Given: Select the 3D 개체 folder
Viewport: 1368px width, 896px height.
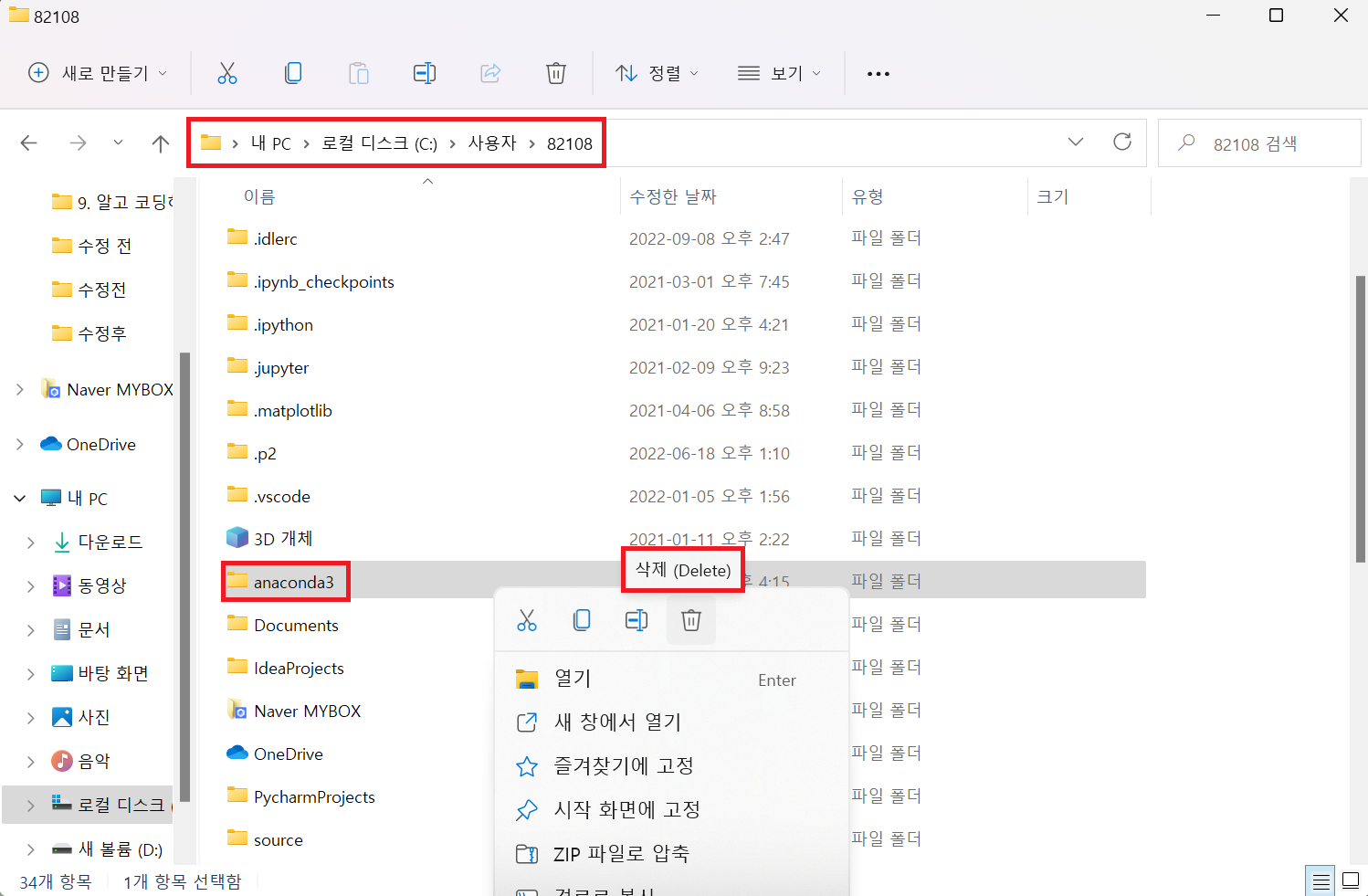Looking at the screenshot, I should [283, 539].
